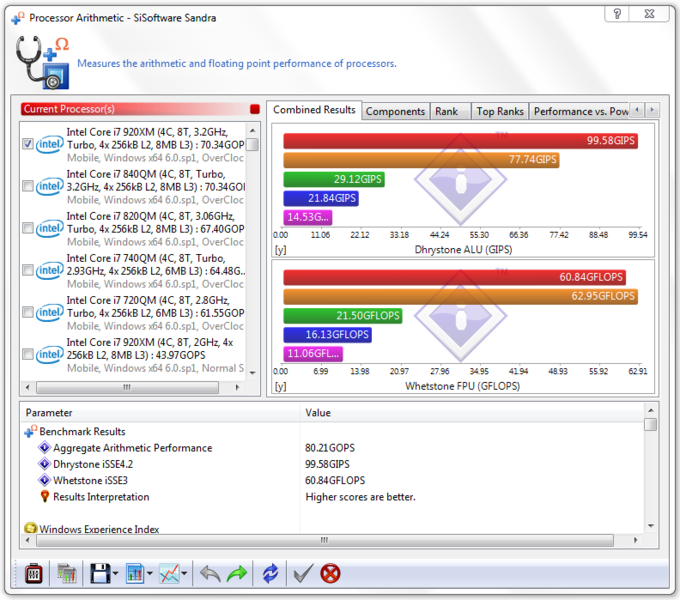Click the checkmark OK icon

click(301, 573)
